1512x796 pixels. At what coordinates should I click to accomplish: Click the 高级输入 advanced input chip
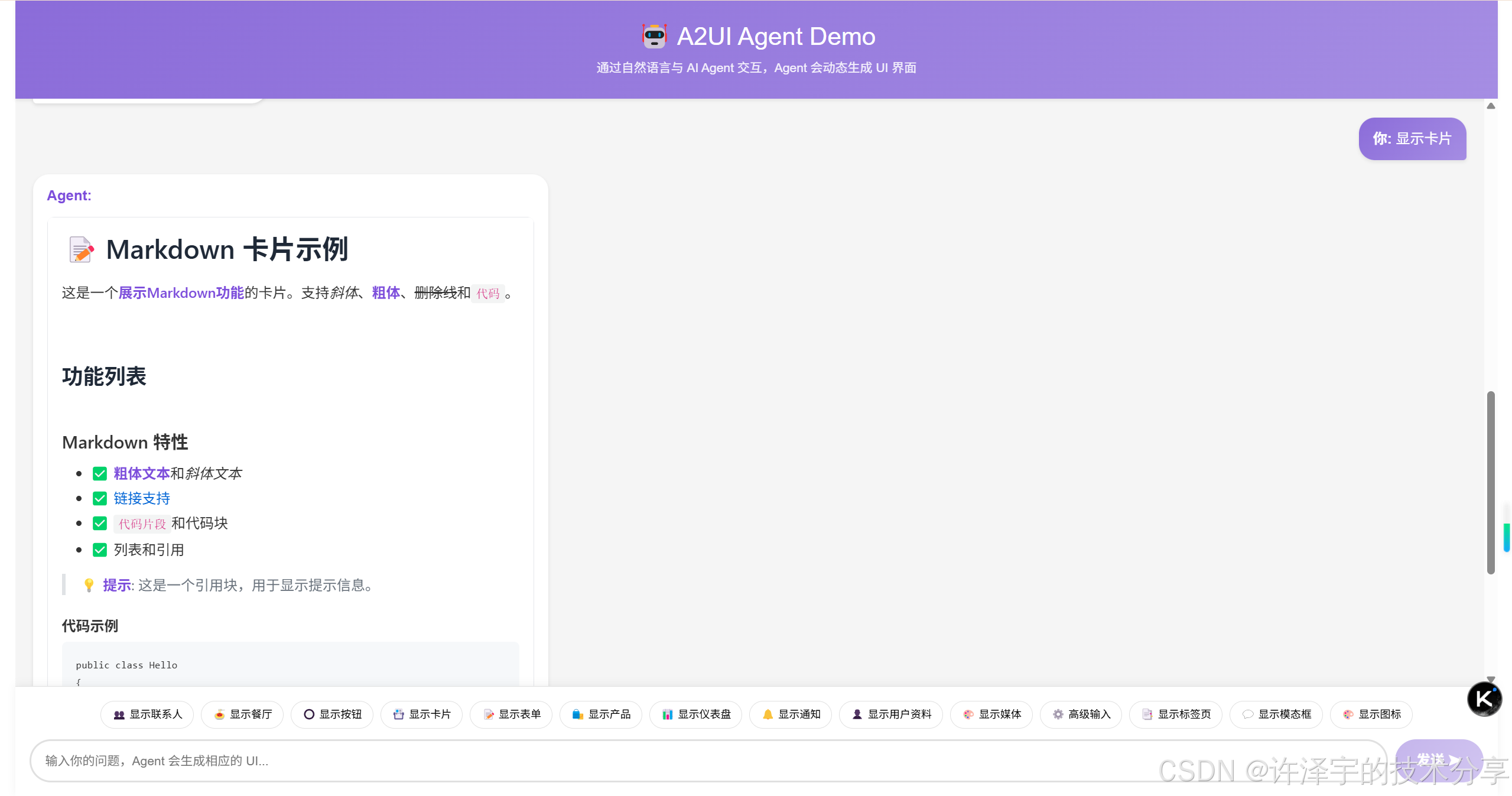(x=1081, y=714)
